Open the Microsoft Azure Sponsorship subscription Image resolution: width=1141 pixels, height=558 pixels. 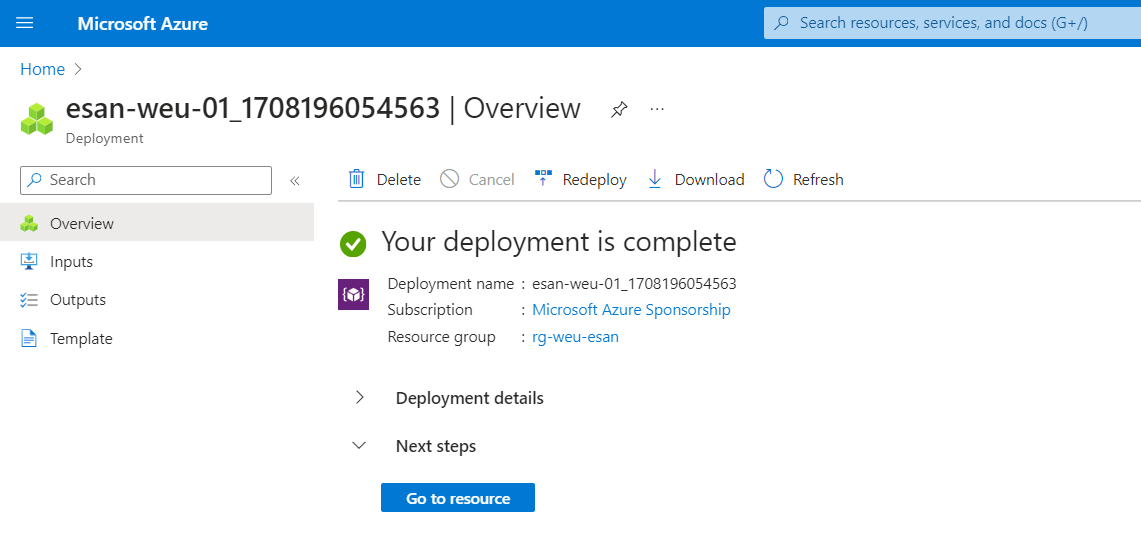(632, 310)
